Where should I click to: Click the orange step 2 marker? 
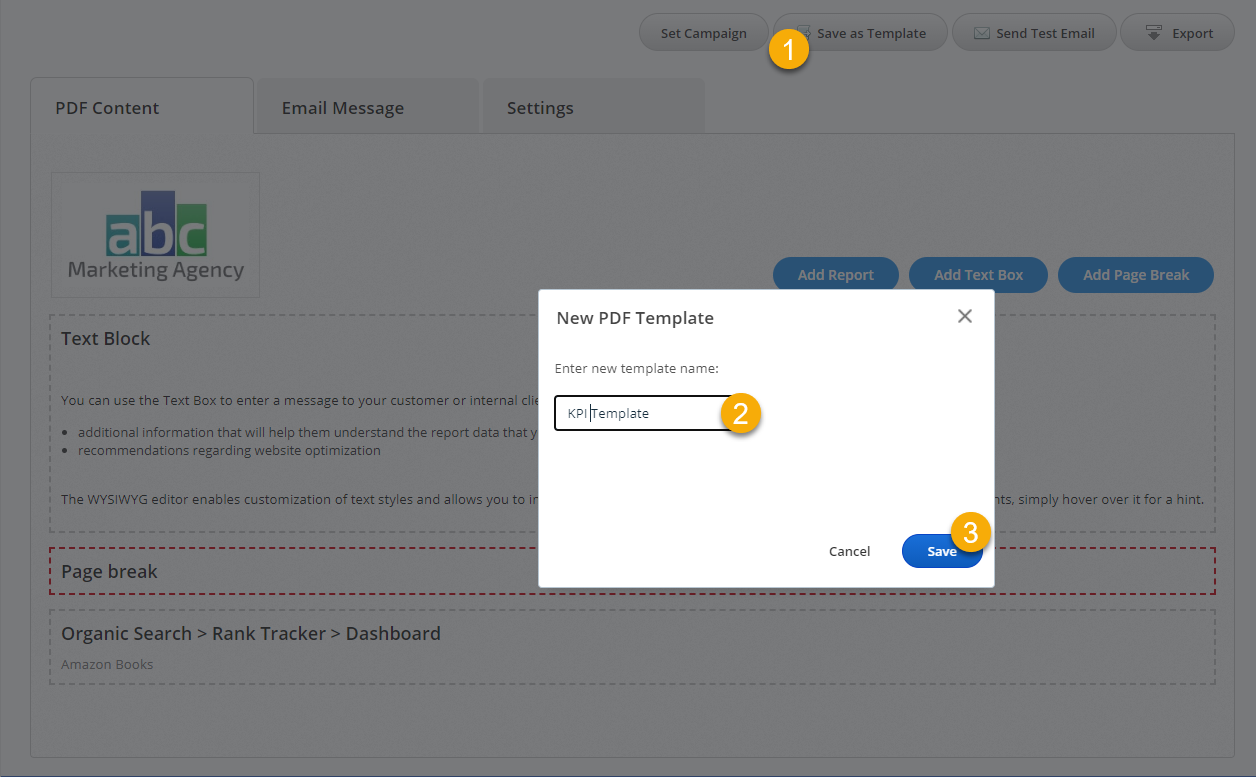click(740, 413)
